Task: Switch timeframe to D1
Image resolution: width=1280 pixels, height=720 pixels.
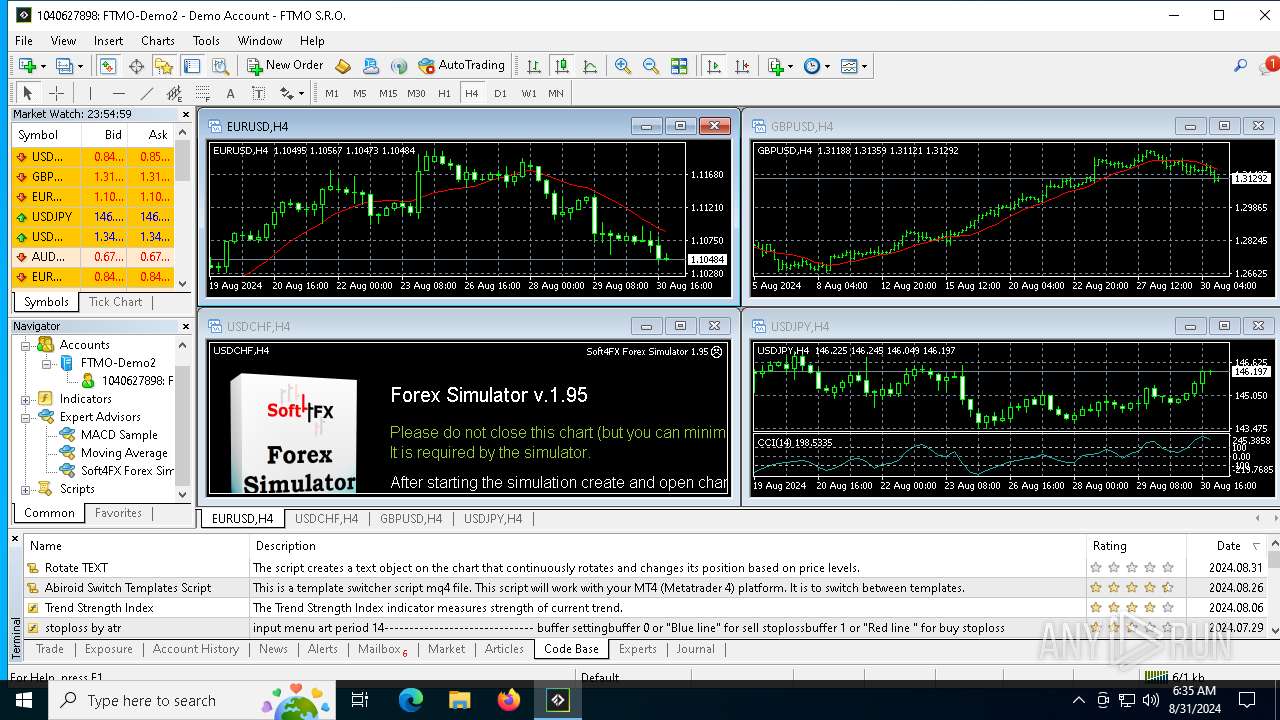Action: tap(500, 93)
